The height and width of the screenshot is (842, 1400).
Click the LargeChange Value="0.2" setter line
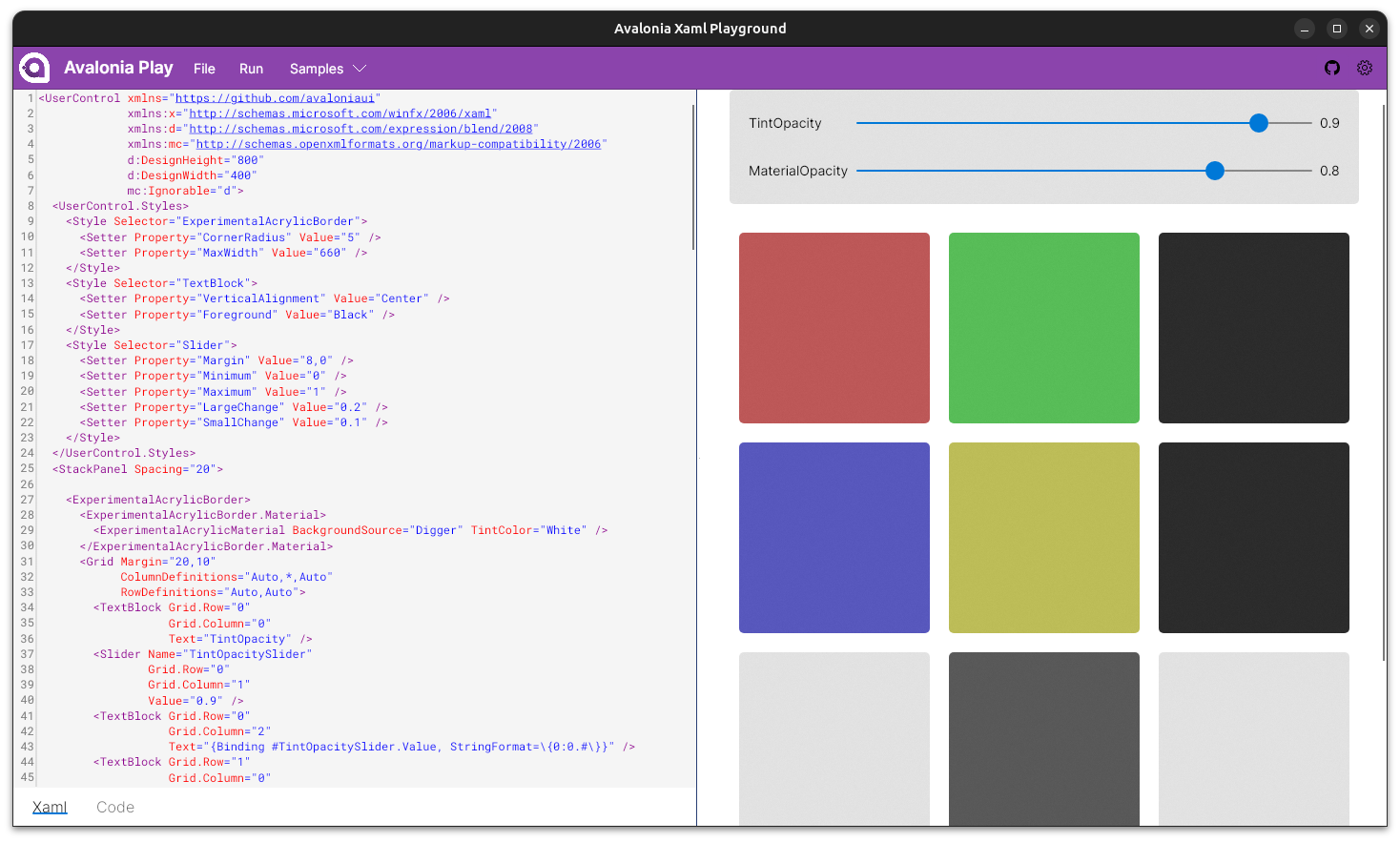234,407
